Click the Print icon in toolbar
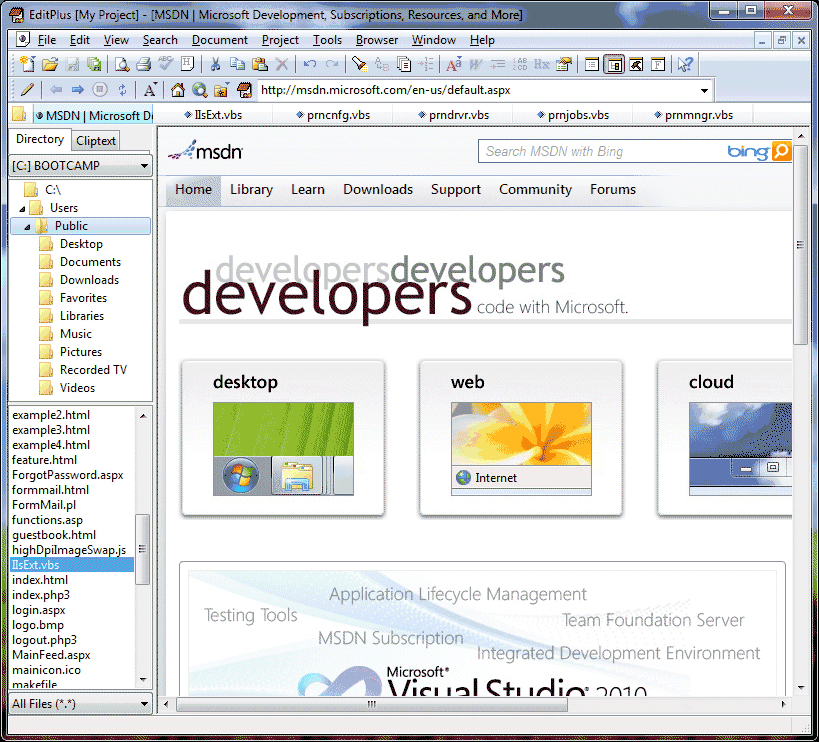 (x=143, y=65)
